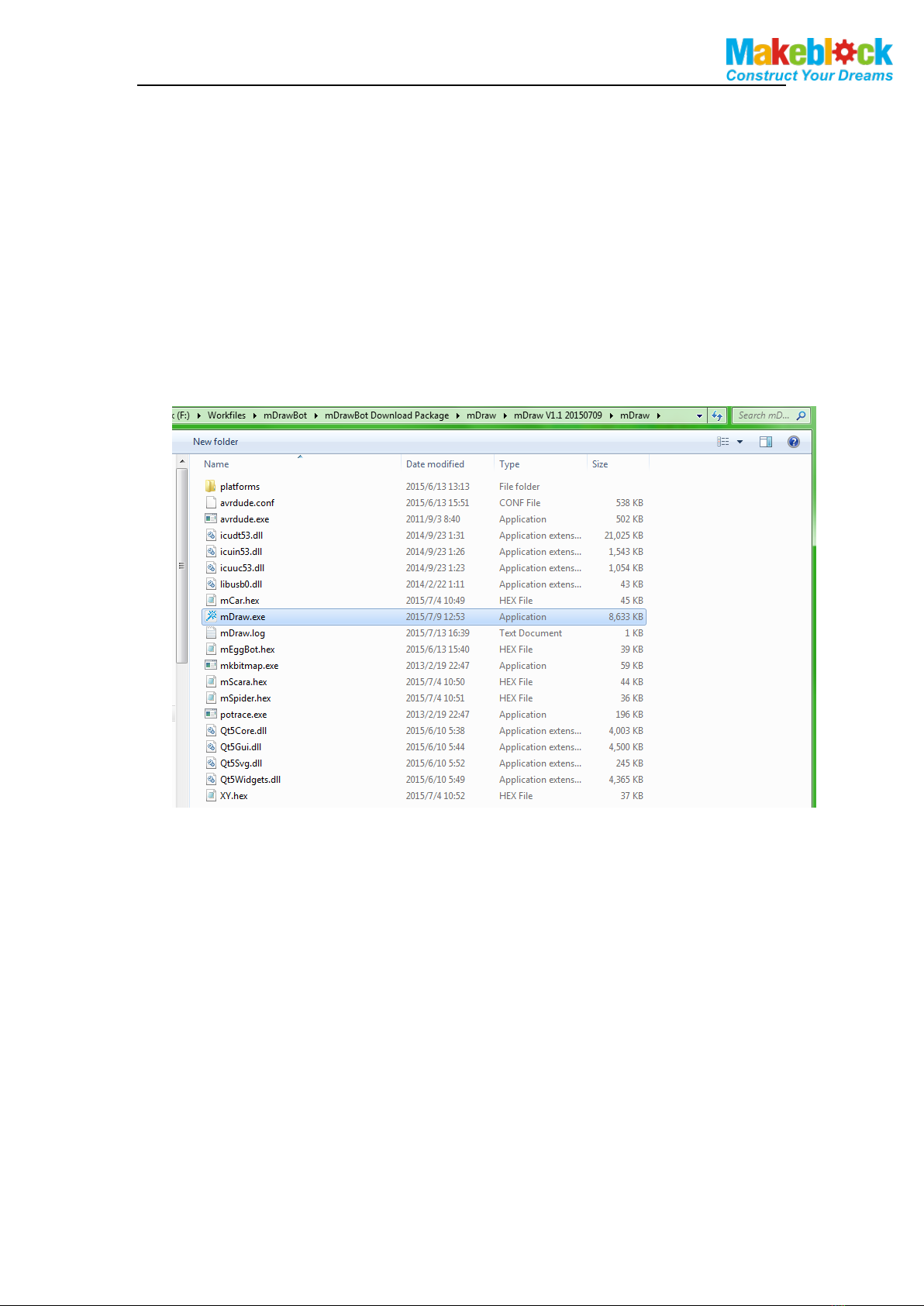
Task: Select the mEggBot.hex file icon
Action: coord(210,649)
